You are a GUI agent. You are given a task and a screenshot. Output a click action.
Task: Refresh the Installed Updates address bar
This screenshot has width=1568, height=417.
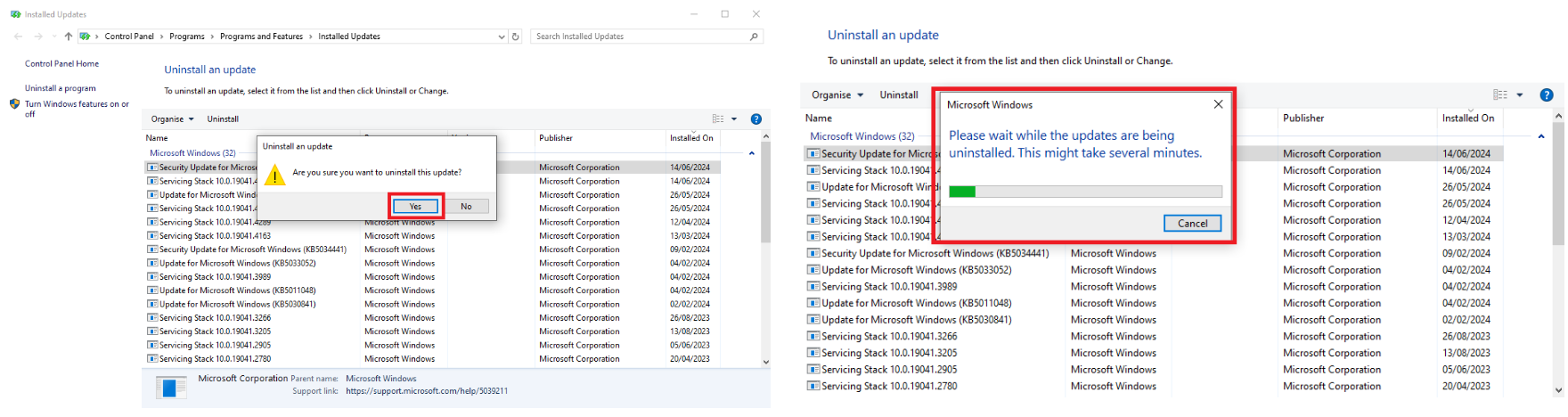click(x=515, y=37)
